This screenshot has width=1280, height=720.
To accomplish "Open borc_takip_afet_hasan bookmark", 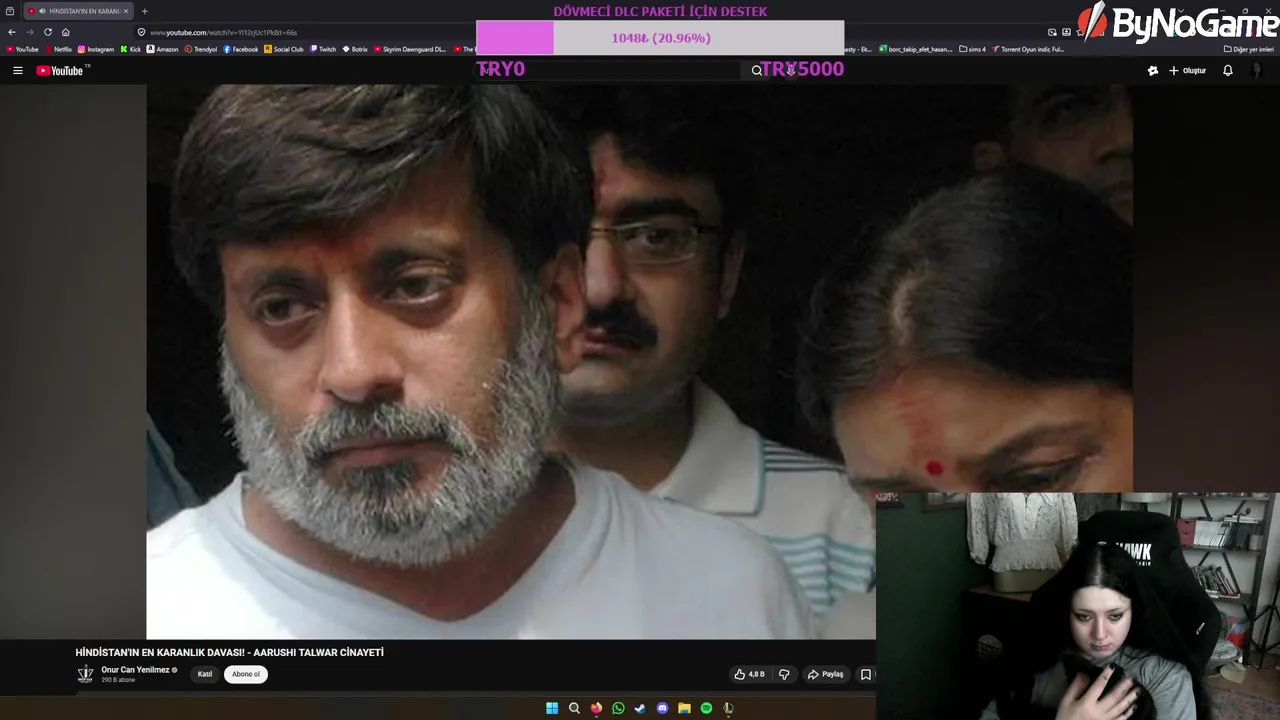I will 915,49.
